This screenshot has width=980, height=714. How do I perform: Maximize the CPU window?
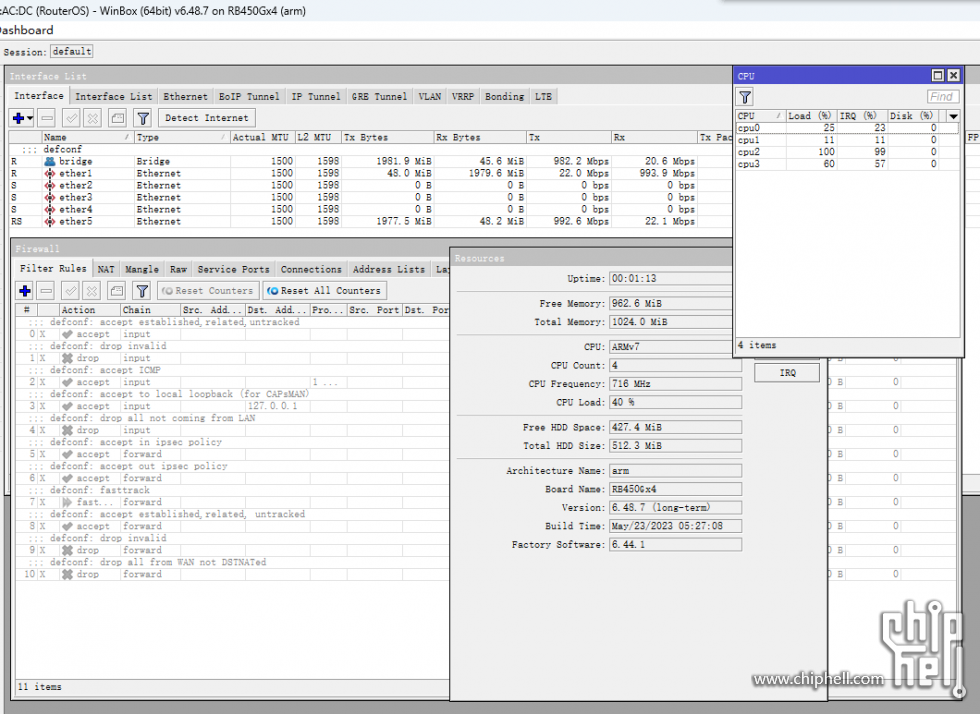pos(938,76)
